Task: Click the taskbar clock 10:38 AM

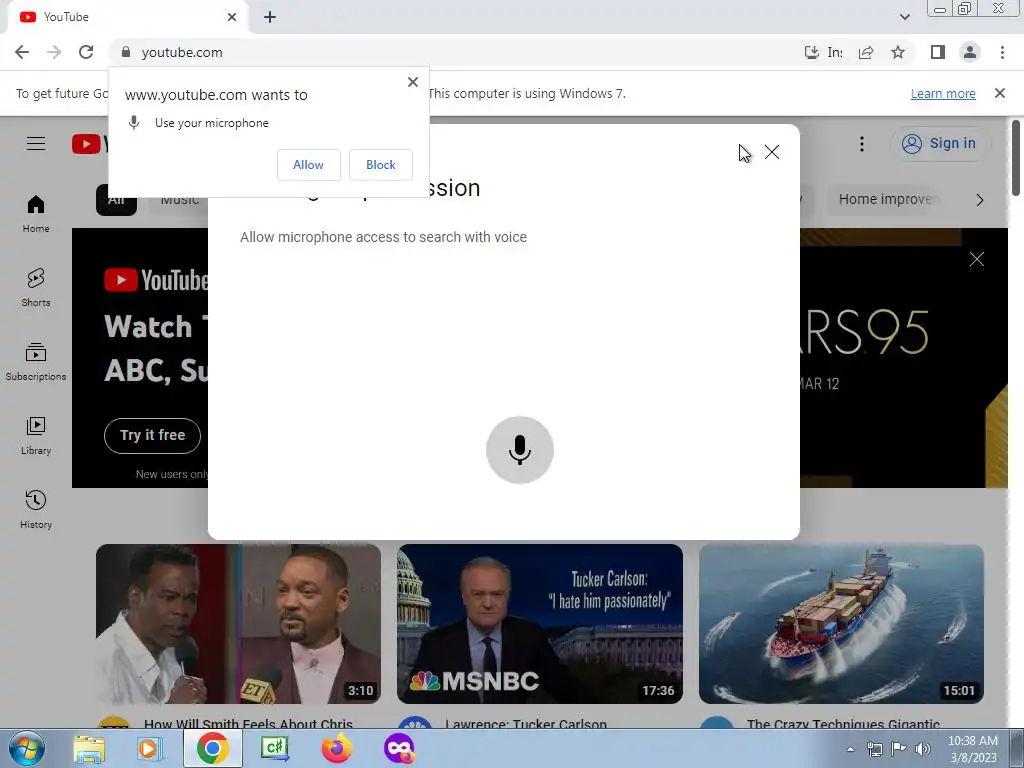Action: coord(972,749)
